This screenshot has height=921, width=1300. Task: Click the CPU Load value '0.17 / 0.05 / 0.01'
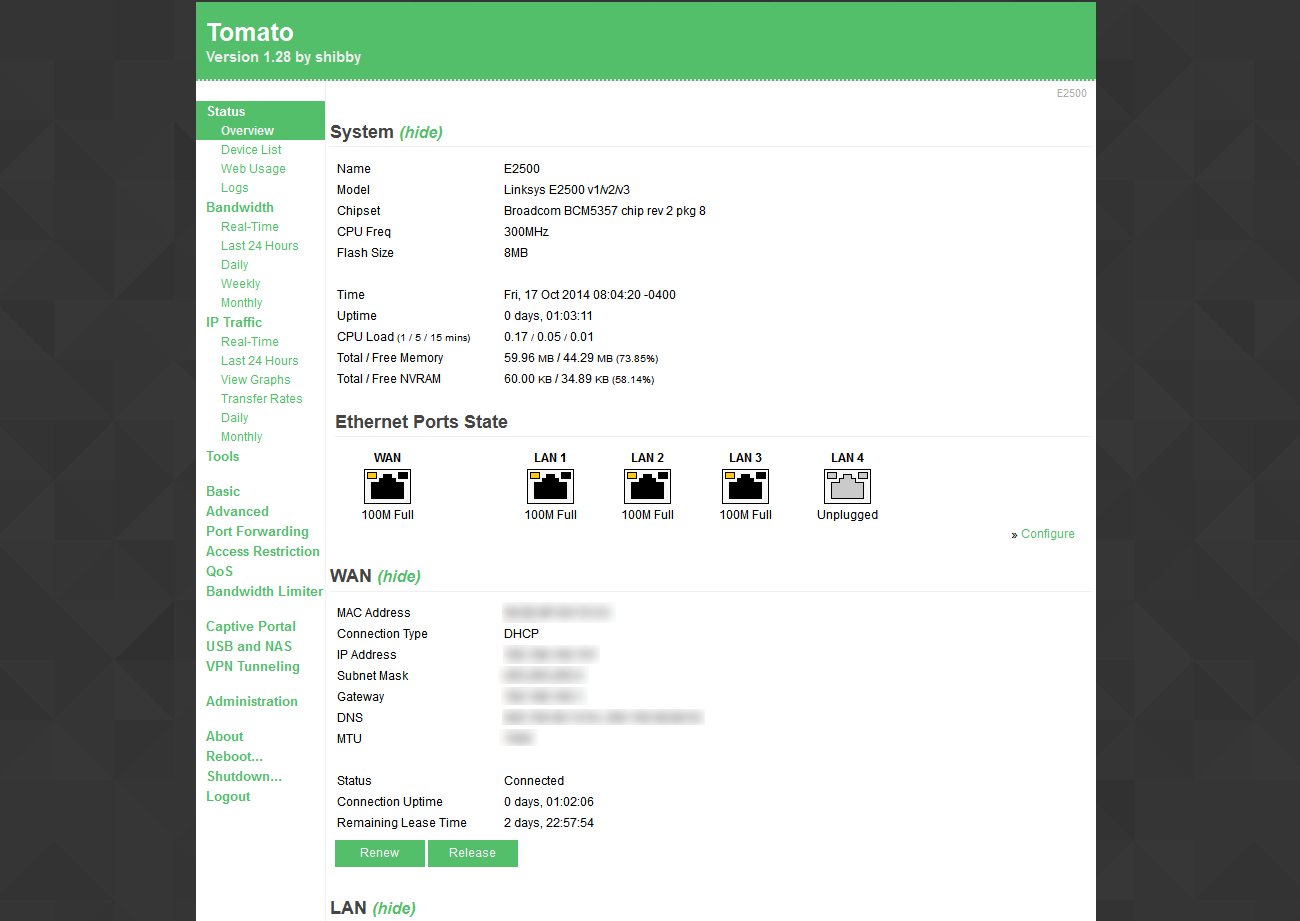tap(549, 337)
